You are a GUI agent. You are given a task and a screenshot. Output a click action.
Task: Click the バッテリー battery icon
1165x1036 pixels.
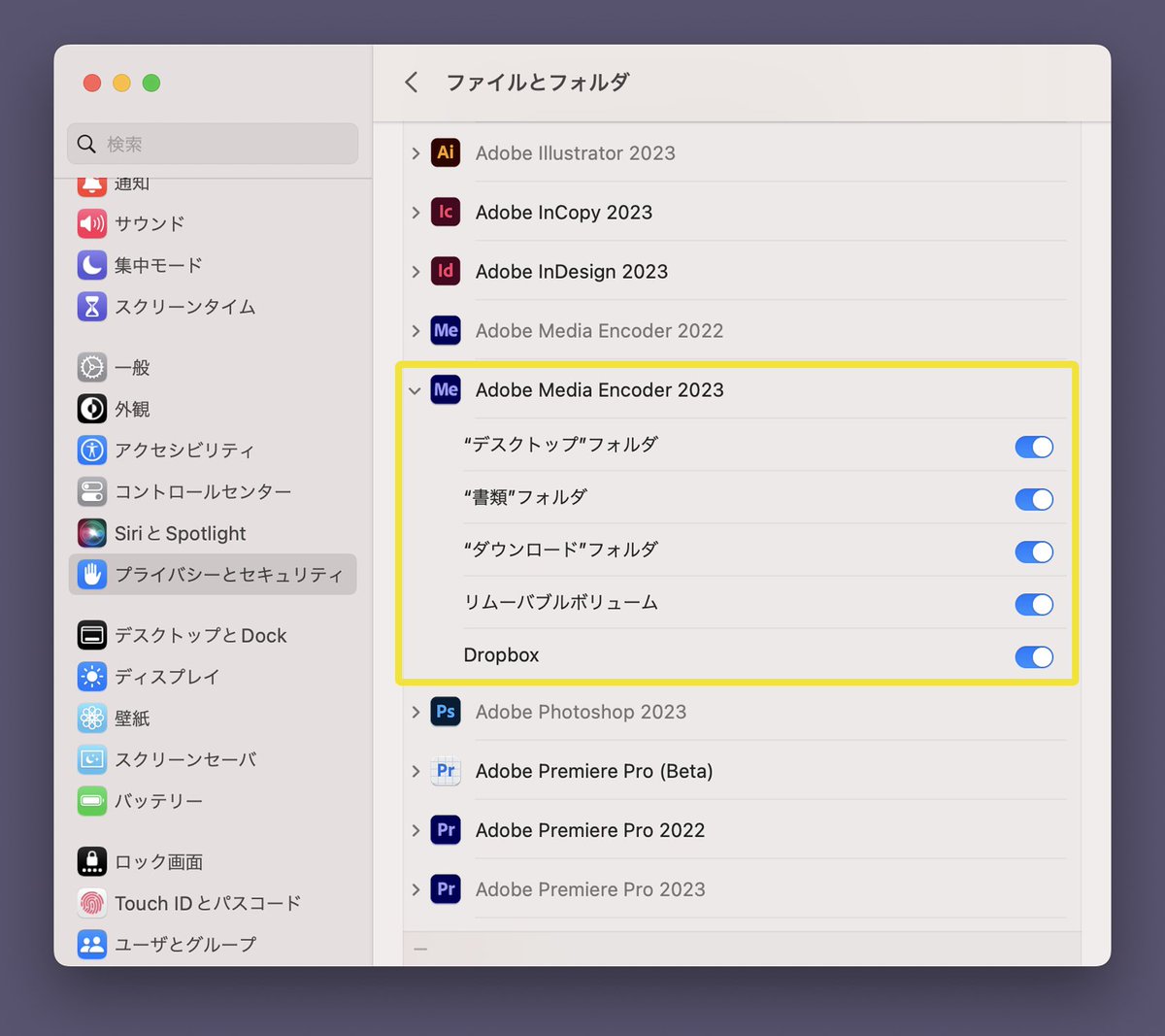92,801
